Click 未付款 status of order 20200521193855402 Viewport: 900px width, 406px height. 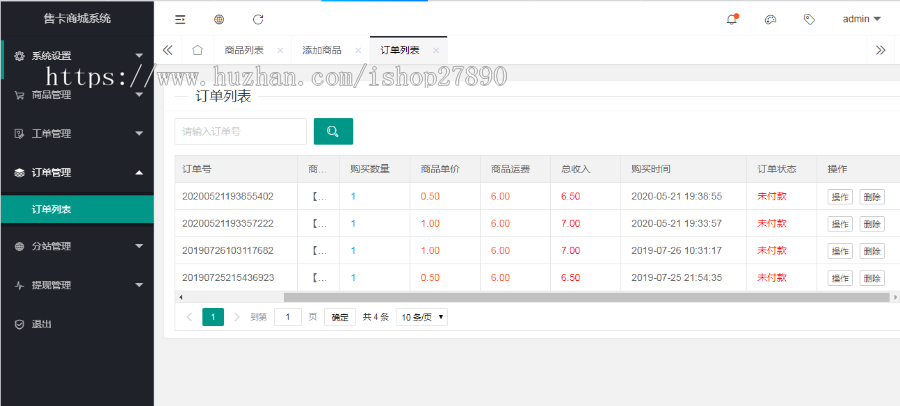[772, 196]
